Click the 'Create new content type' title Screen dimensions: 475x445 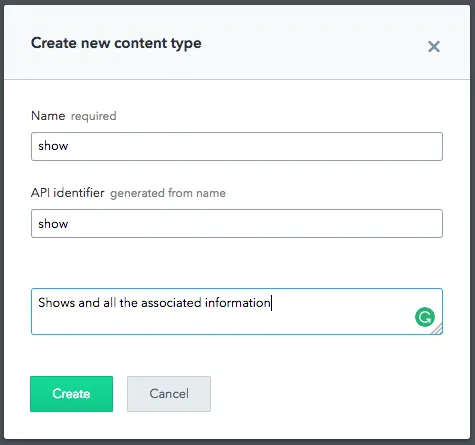(116, 44)
